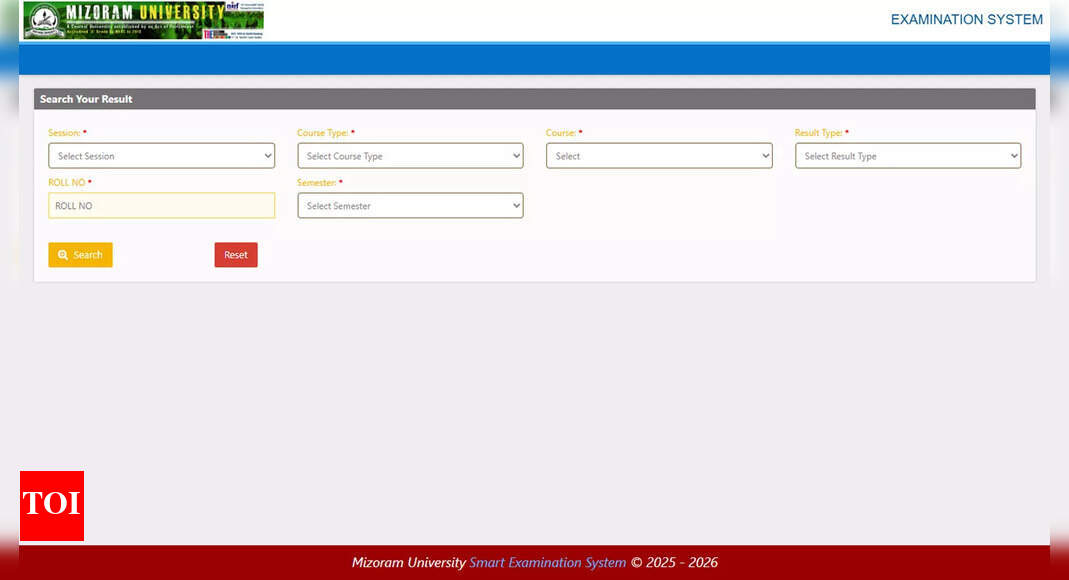Open the Select Semester dropdown

pos(410,206)
